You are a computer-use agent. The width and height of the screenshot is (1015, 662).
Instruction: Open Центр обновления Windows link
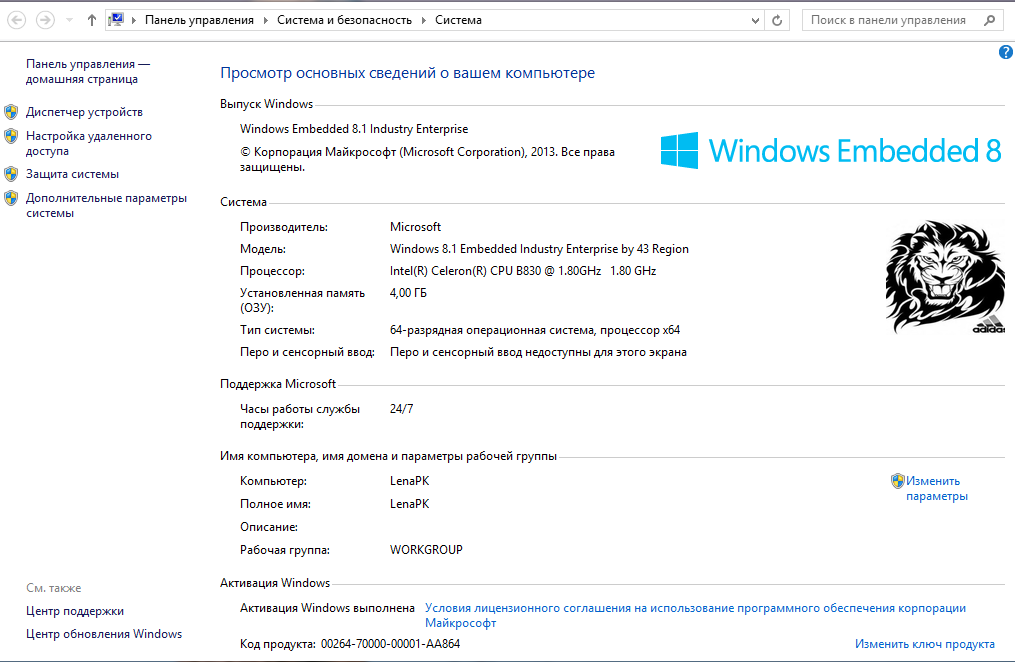[104, 634]
